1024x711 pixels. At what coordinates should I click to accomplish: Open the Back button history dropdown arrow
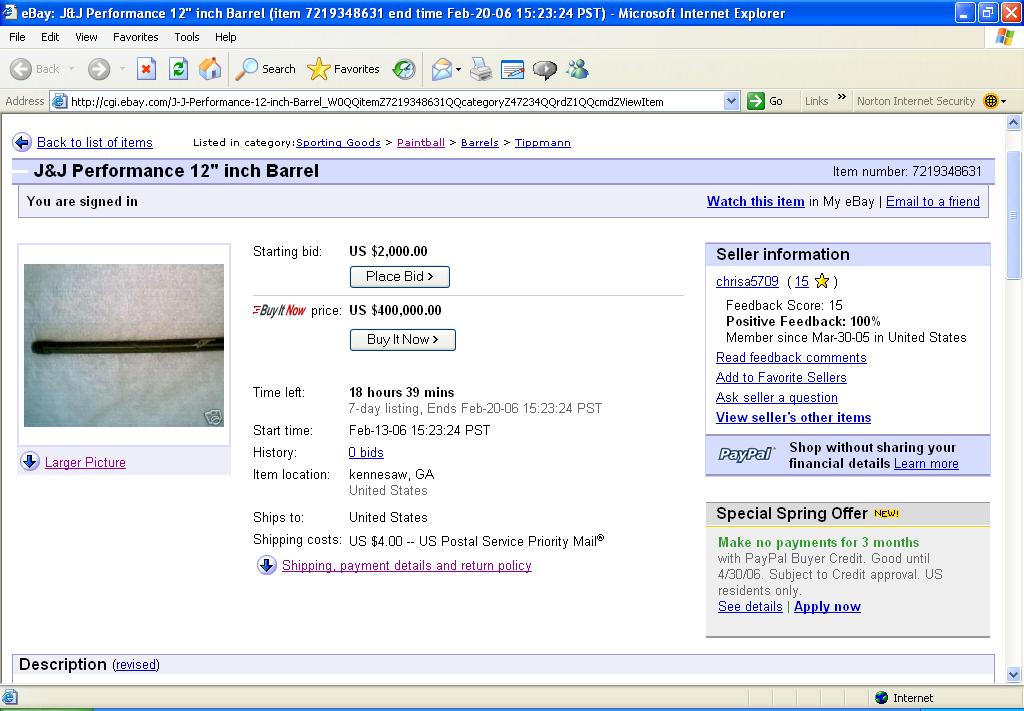71,69
